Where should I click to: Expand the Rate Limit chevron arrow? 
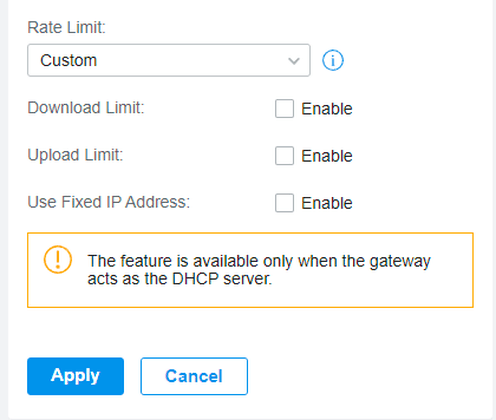(x=294, y=61)
